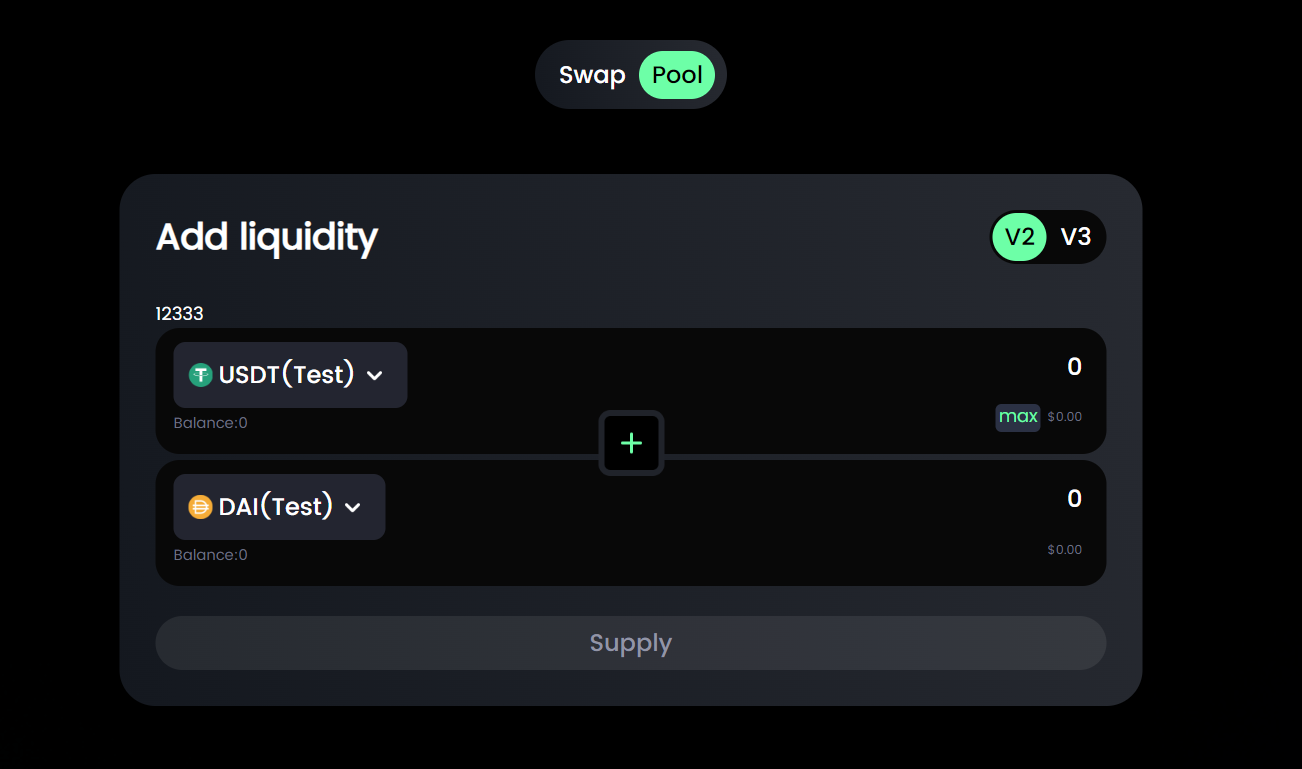
Task: Toggle liquidity version to V3
Action: pyautogui.click(x=1075, y=237)
